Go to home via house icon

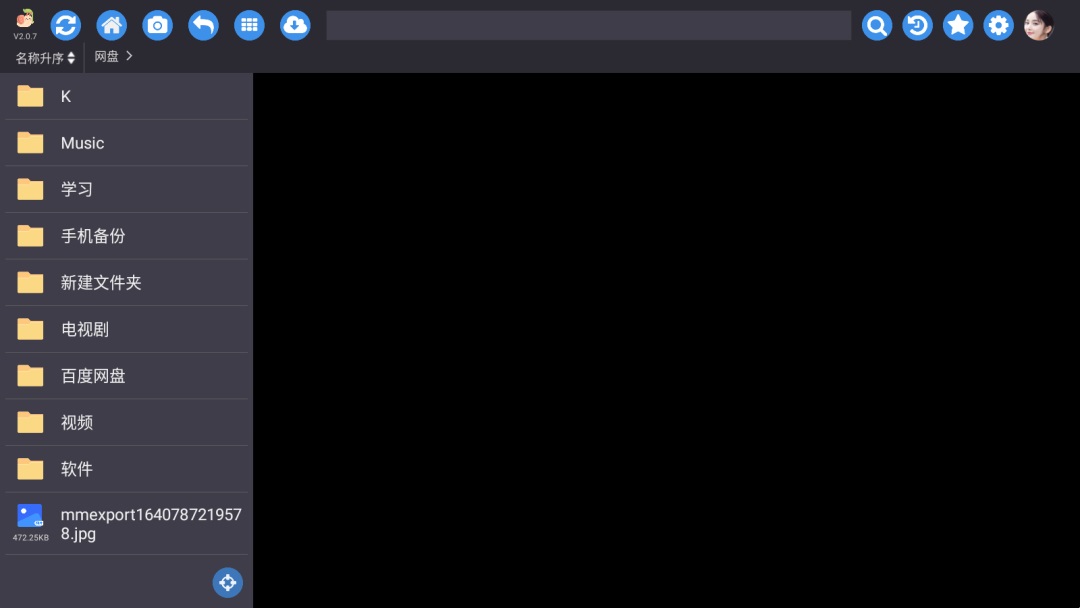112,25
